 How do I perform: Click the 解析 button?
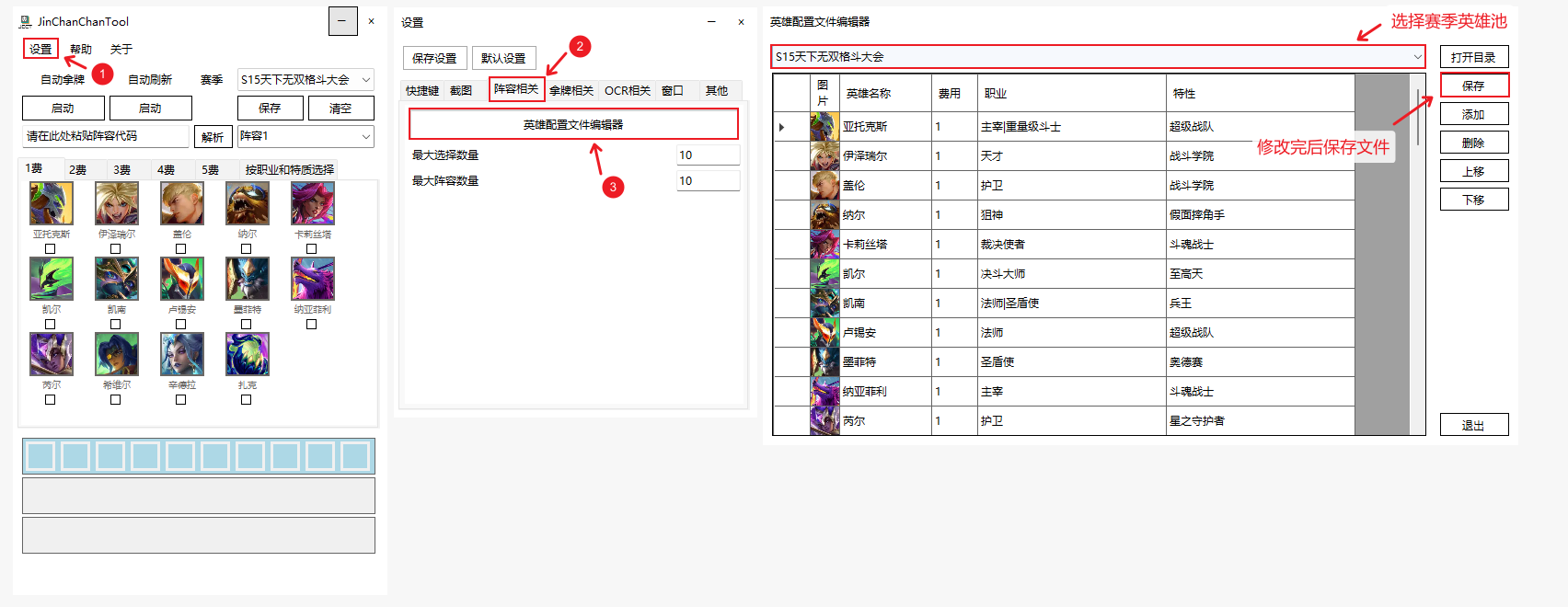pos(213,137)
